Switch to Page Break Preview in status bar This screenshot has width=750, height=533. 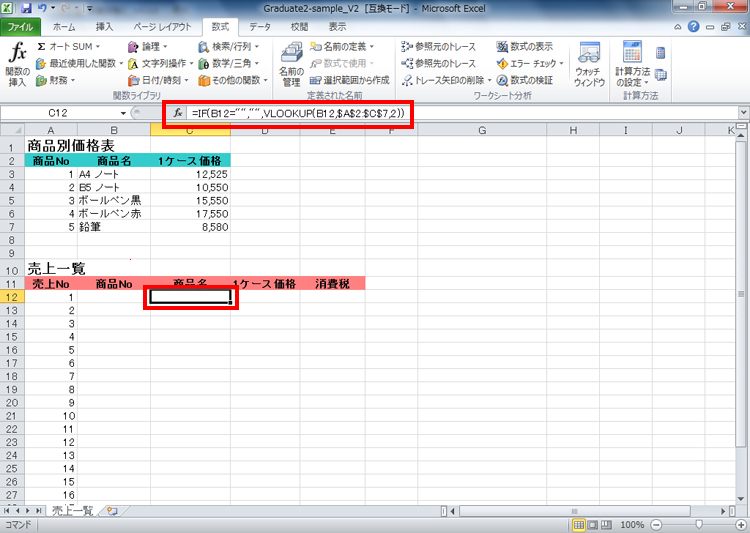point(606,525)
